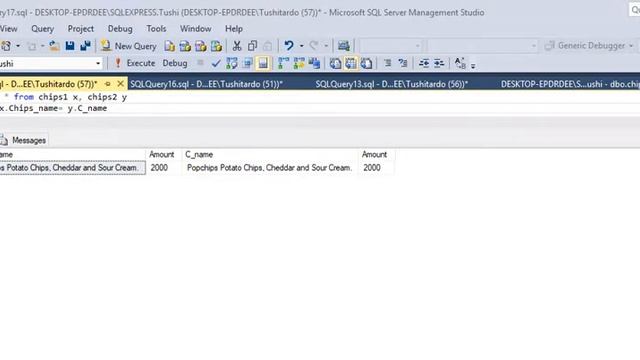The height and width of the screenshot is (360, 640).
Task: Execute the SQL query
Action: coord(135,63)
